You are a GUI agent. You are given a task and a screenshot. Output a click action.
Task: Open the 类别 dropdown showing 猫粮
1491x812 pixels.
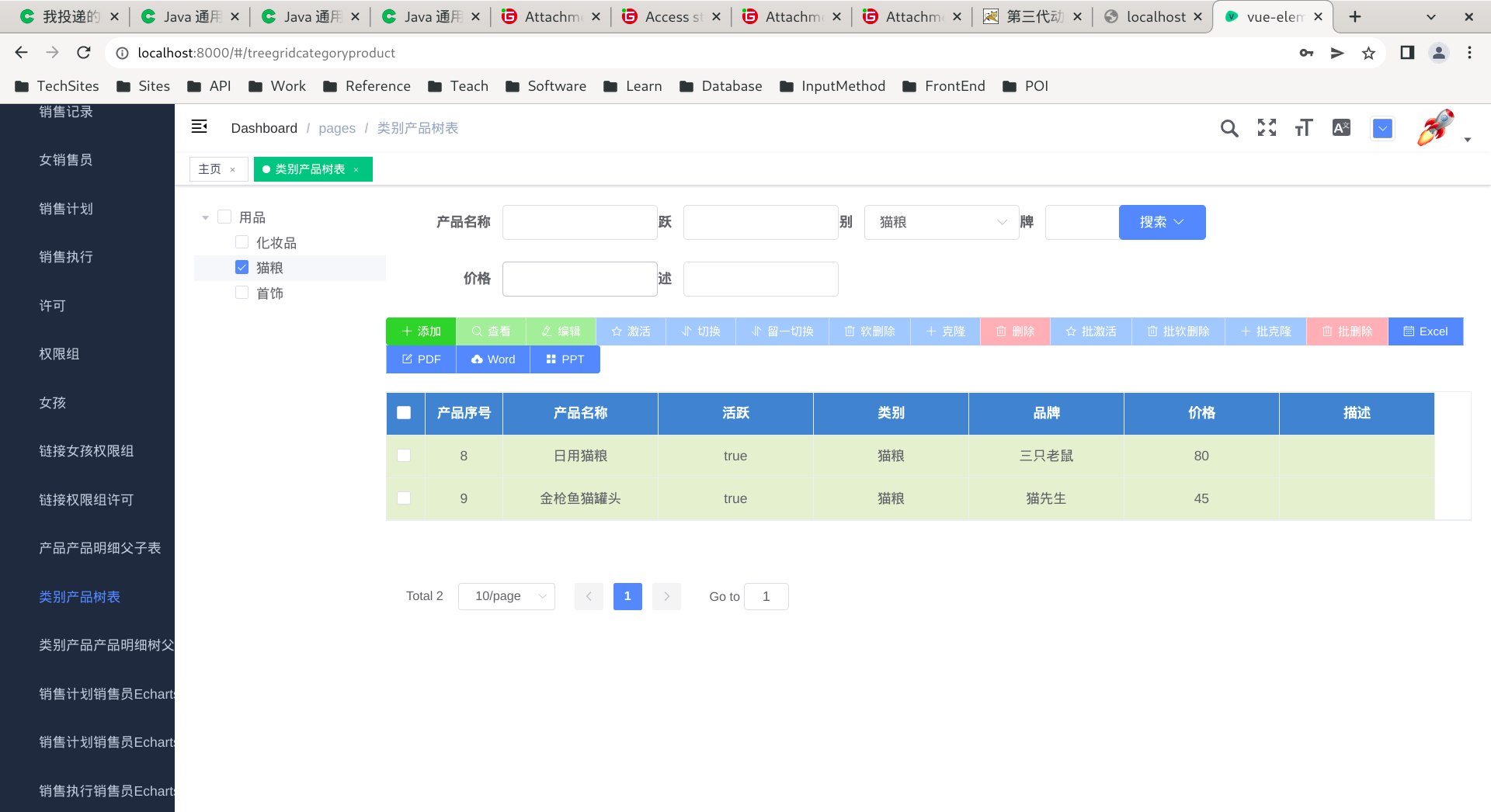940,222
